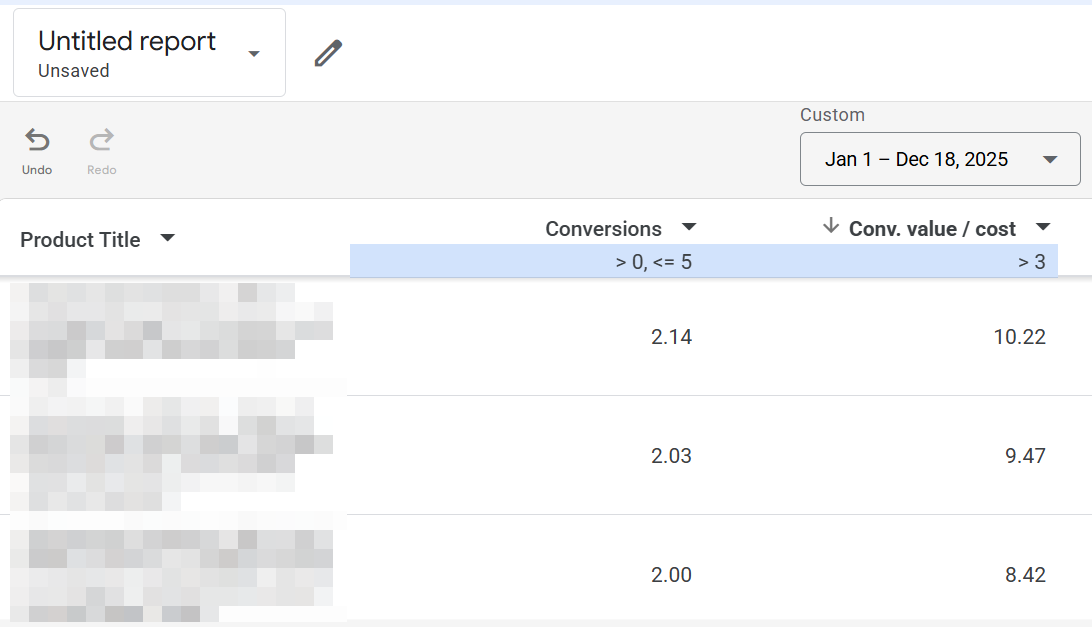Click the pencil edit report name icon
Viewport: 1092px width, 627px height.
coord(328,53)
